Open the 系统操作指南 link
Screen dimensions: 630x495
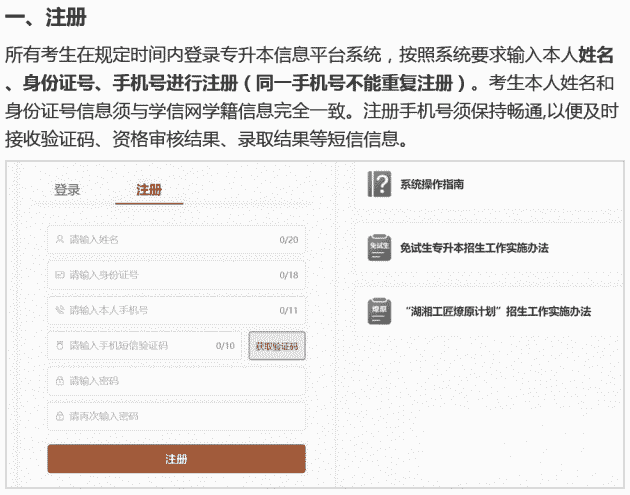[432, 185]
